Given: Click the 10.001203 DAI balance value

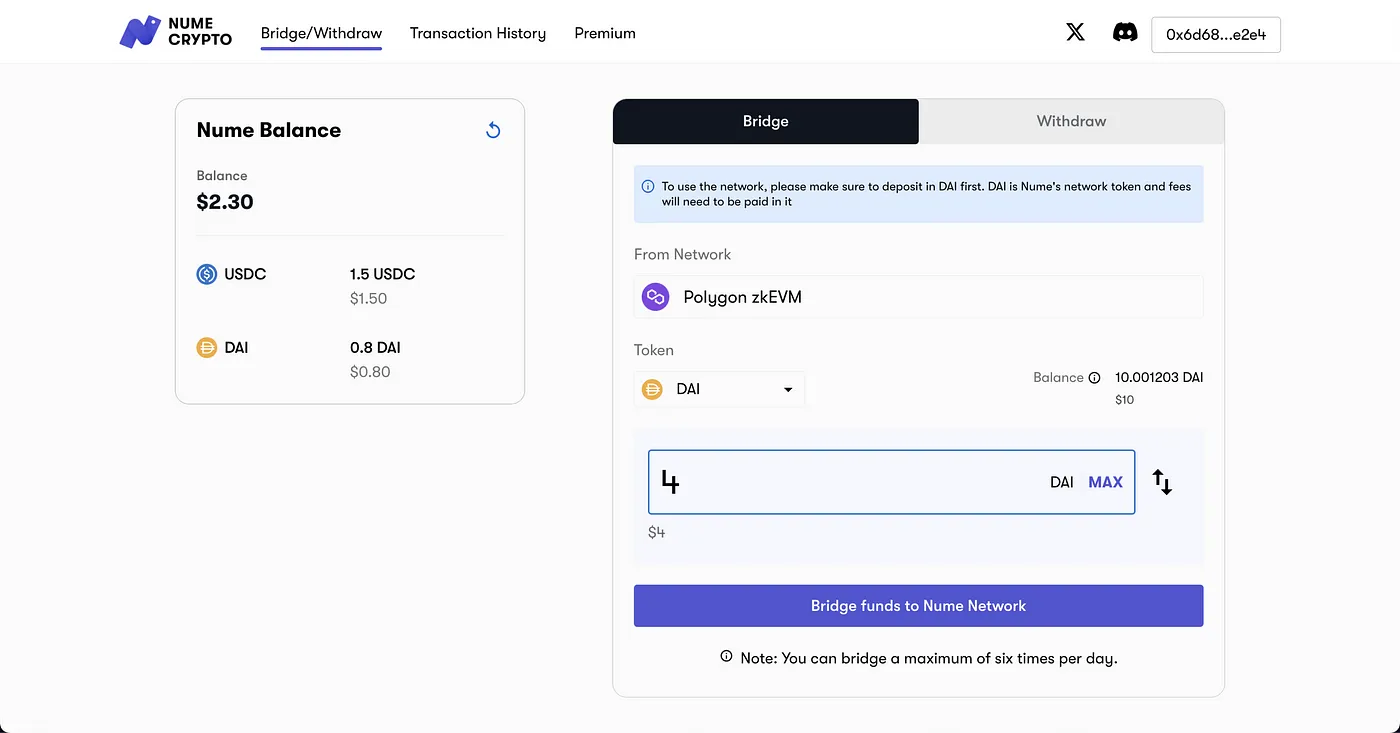Looking at the screenshot, I should 1159,378.
